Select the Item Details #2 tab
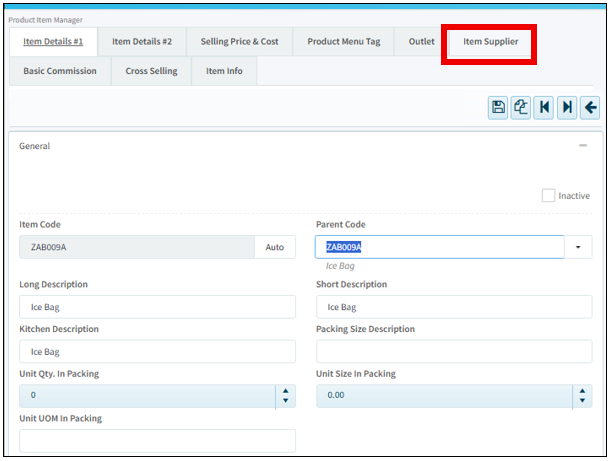The image size is (611, 461). coord(142,42)
